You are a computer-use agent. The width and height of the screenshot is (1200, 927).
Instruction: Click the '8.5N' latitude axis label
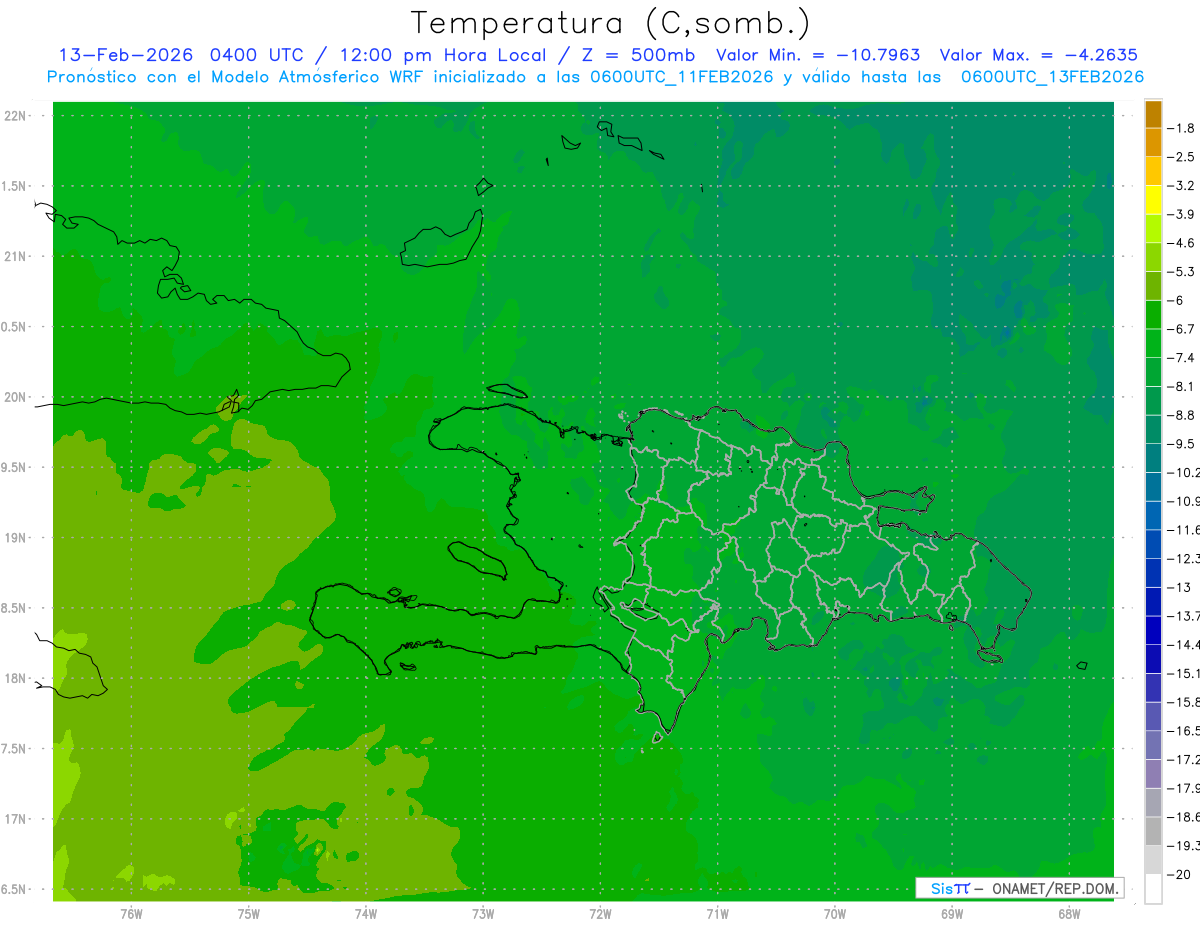point(14,608)
